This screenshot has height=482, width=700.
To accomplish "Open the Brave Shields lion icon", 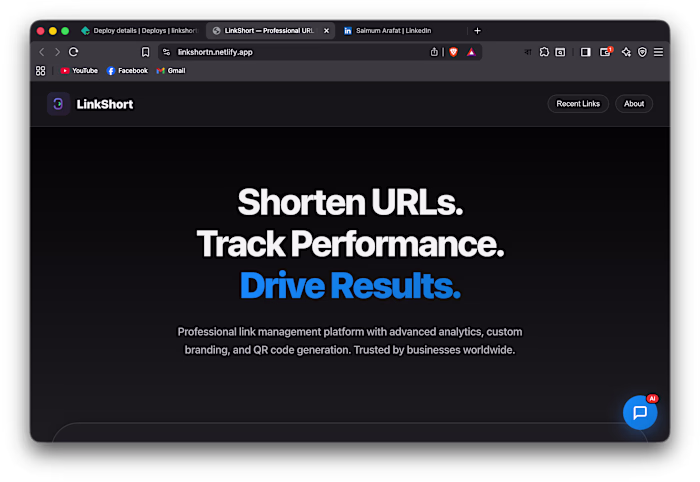I will pos(454,52).
